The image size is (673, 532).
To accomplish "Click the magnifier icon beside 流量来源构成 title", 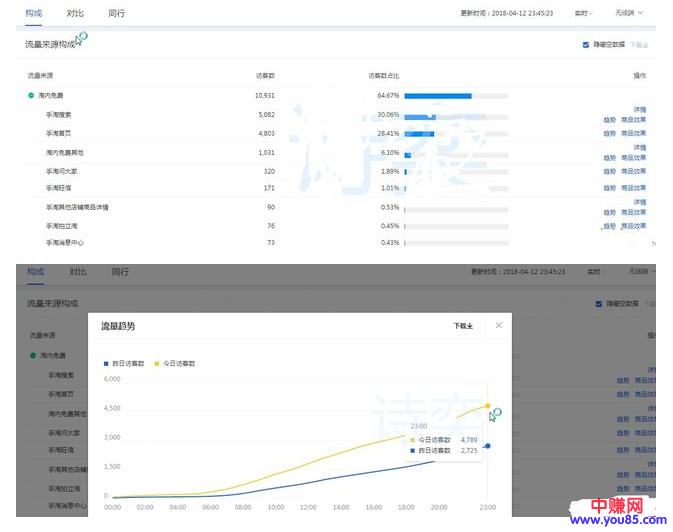I will (82, 39).
